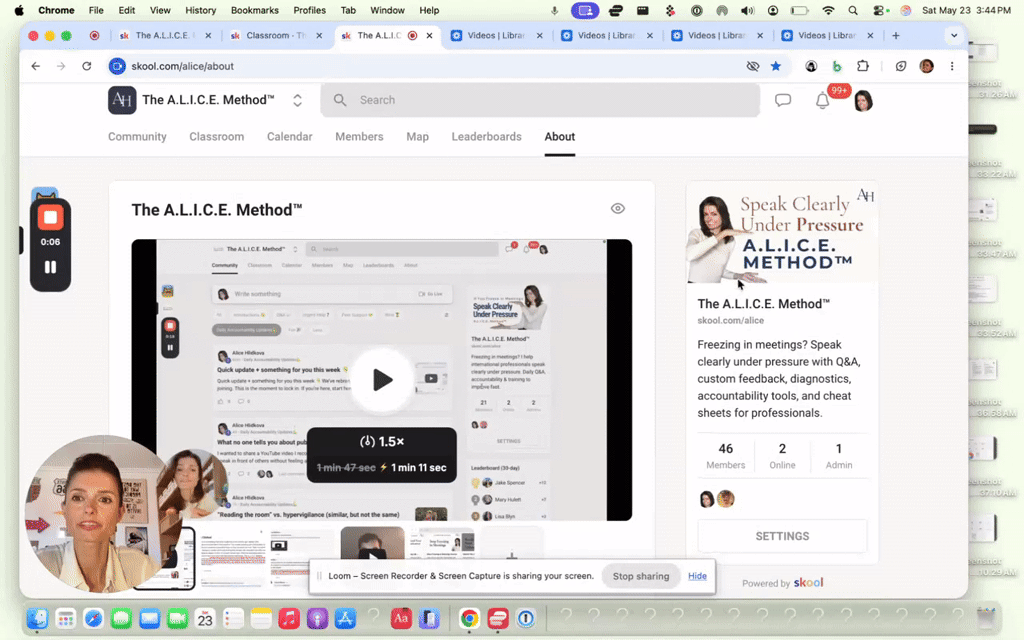Viewport: 1024px width, 640px height.
Task: Open Spotlight search in the menu bar
Action: (x=853, y=10)
